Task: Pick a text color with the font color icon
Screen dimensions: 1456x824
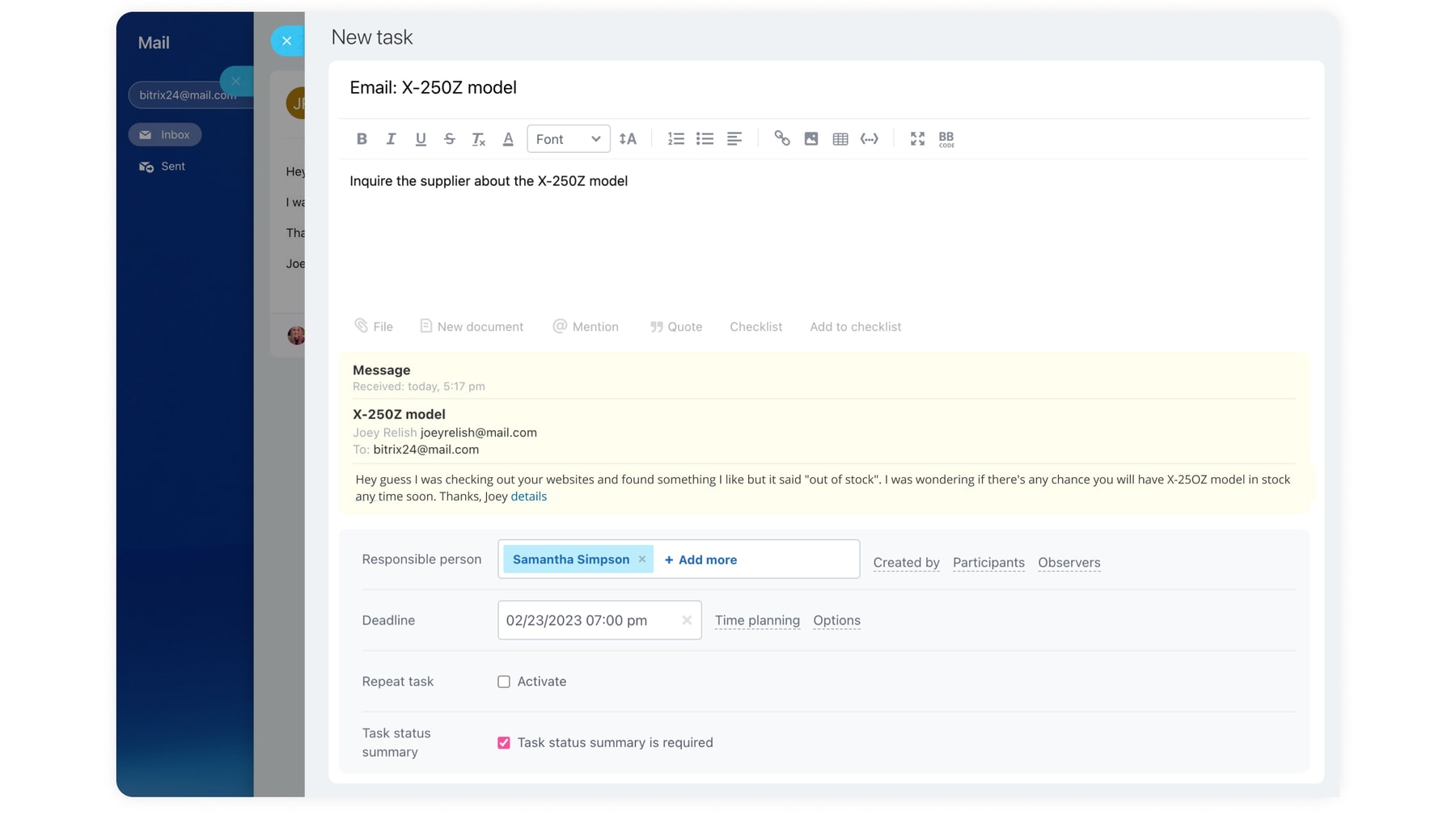Action: click(508, 139)
